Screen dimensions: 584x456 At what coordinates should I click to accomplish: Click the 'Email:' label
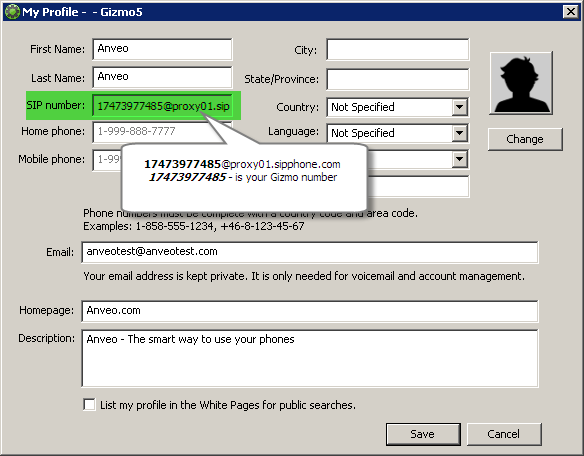pos(60,252)
